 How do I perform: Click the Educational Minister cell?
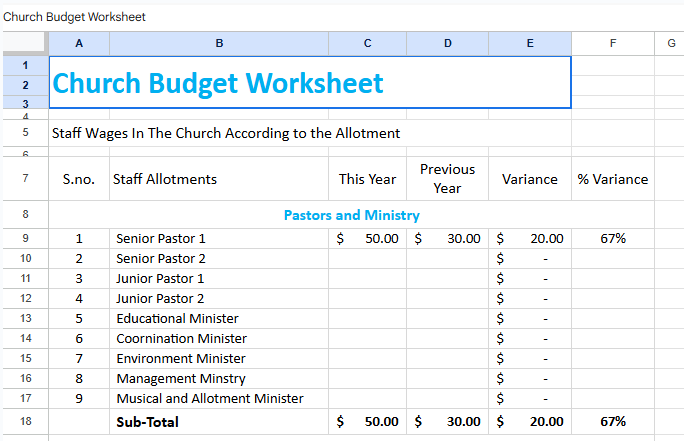[219, 318]
